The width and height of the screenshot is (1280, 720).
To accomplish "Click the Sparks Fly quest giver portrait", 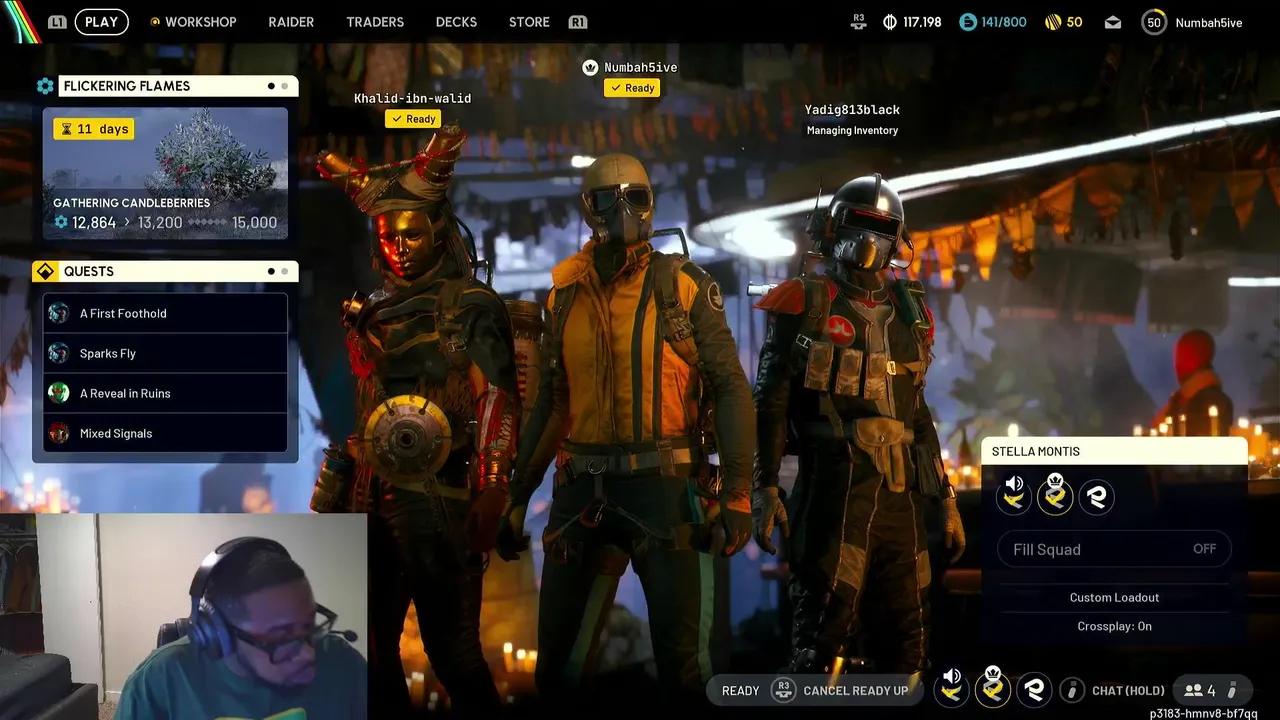I will tap(59, 353).
